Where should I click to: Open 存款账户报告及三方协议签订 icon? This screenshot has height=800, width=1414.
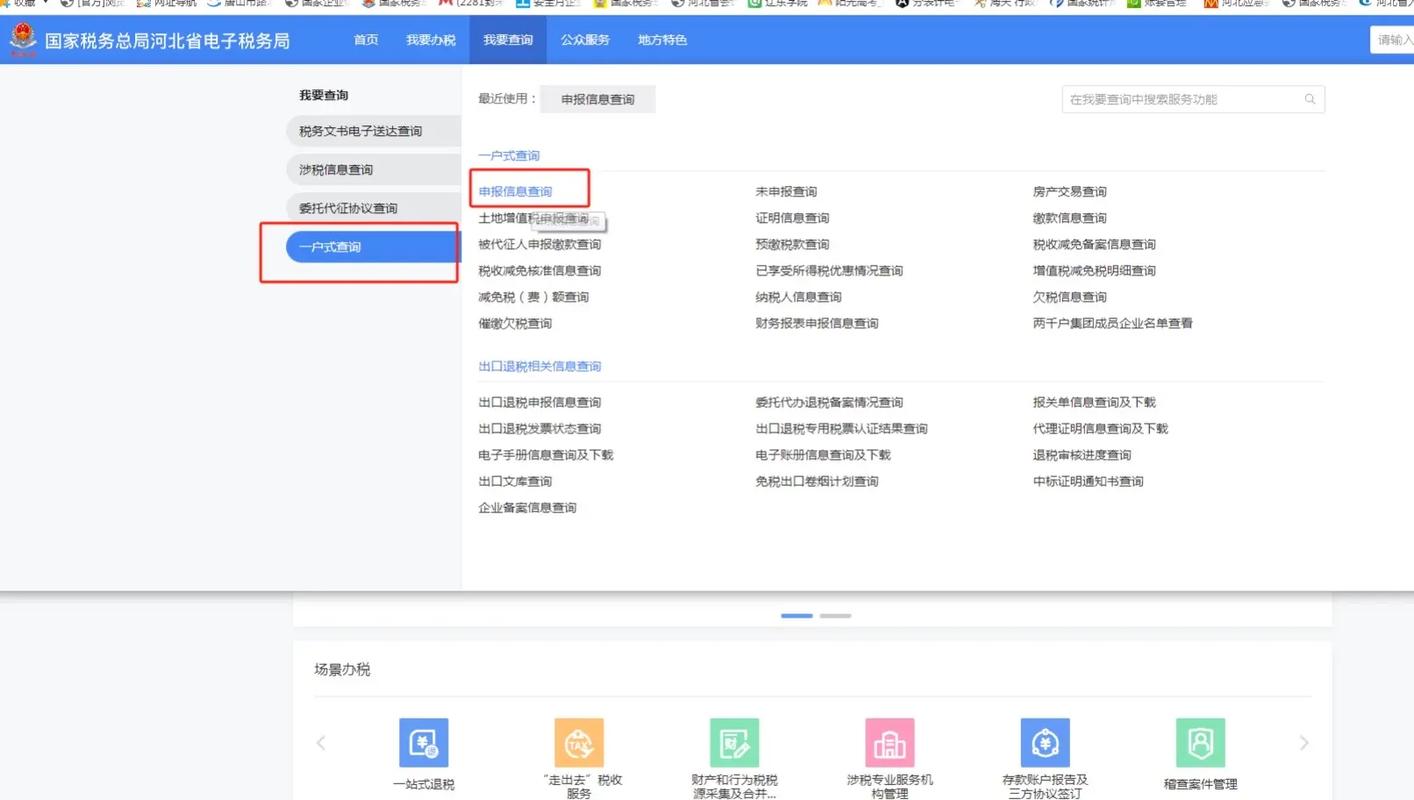[x=1044, y=743]
